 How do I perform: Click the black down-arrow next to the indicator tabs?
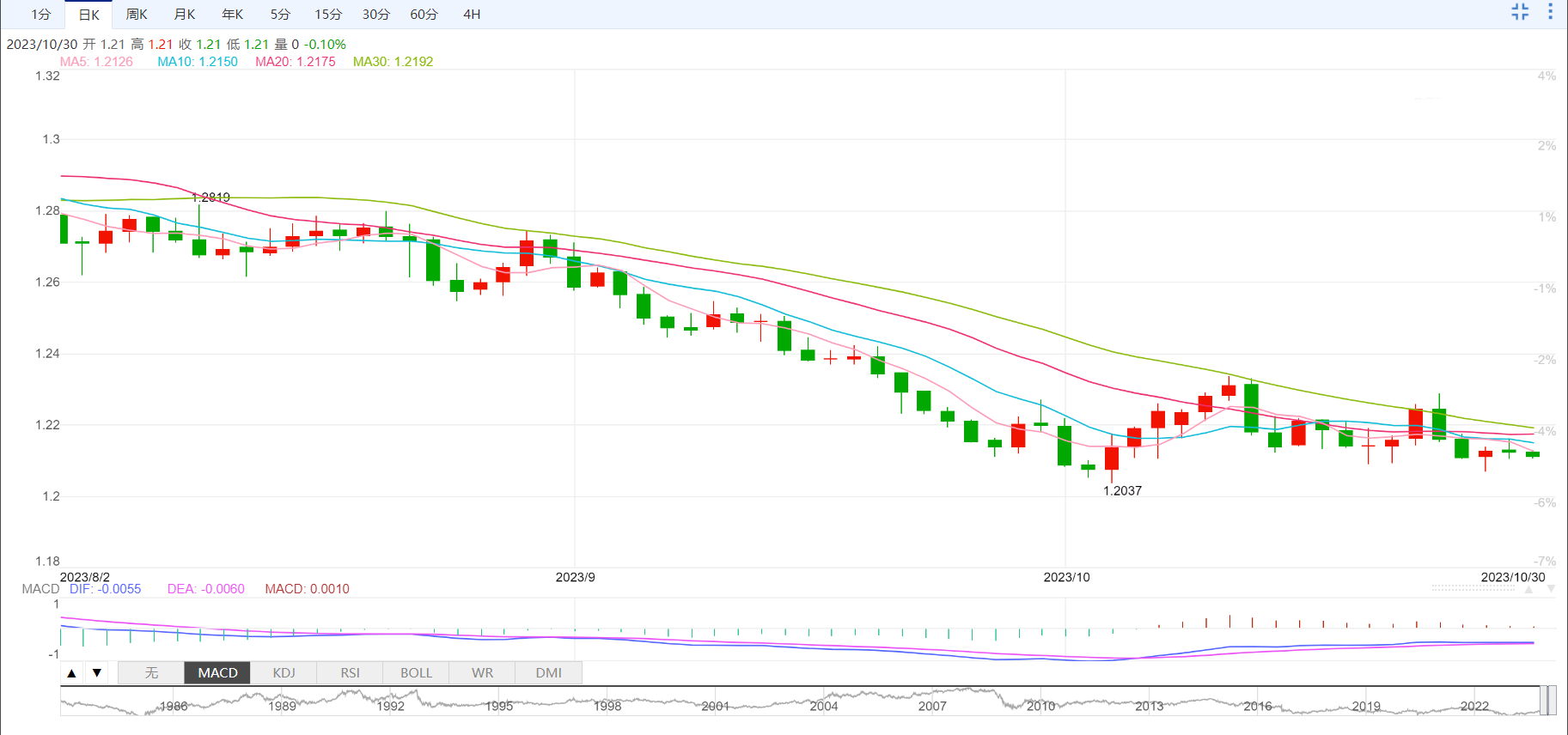pyautogui.click(x=97, y=673)
